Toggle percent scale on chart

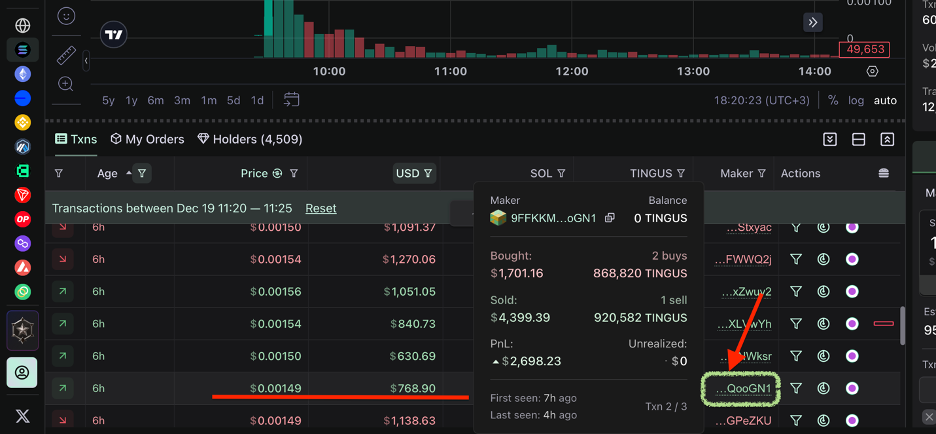coord(832,100)
